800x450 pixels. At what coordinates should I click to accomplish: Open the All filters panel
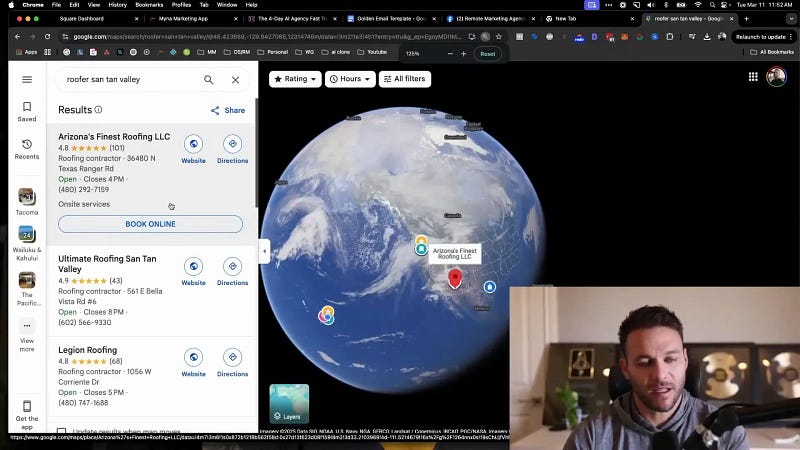click(405, 79)
